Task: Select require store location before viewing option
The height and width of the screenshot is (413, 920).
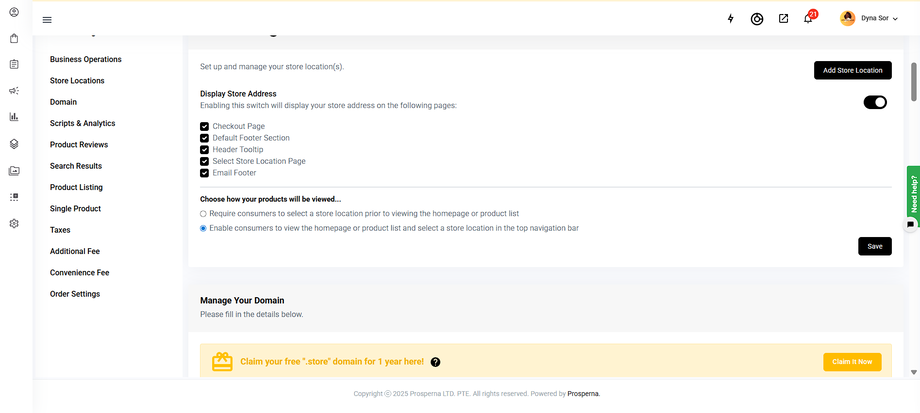Action: [x=204, y=213]
